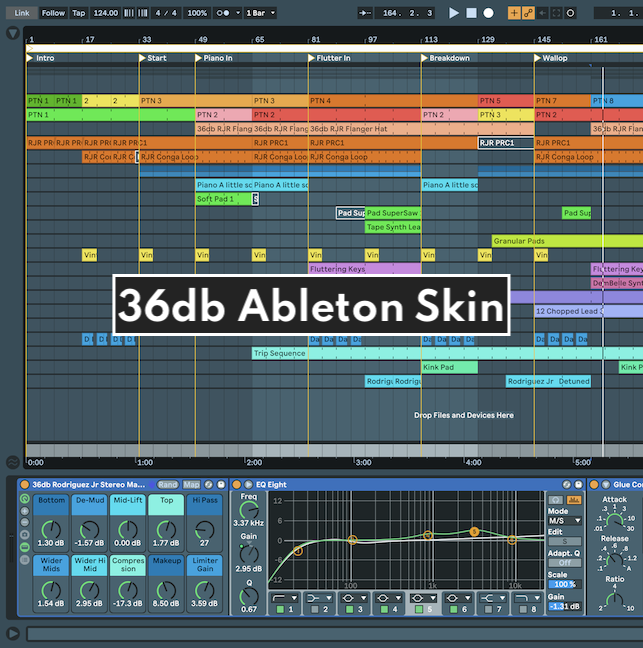Select the Kink Pad clip near Breakdown
643x648 pixels.
pos(450,367)
